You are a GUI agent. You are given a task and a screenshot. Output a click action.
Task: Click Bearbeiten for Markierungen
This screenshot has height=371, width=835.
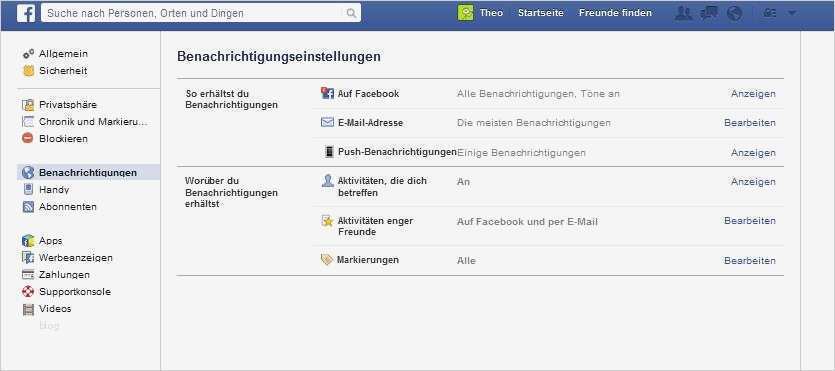(x=750, y=261)
